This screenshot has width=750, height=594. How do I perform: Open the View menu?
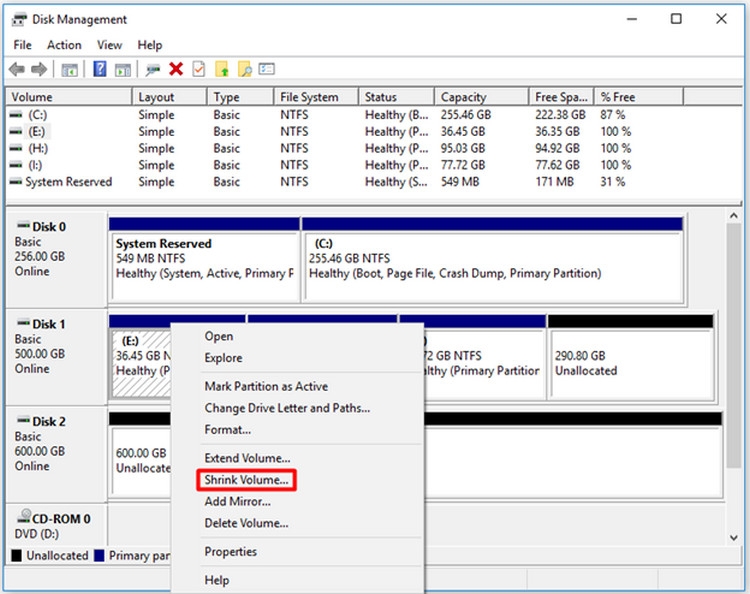[110, 45]
